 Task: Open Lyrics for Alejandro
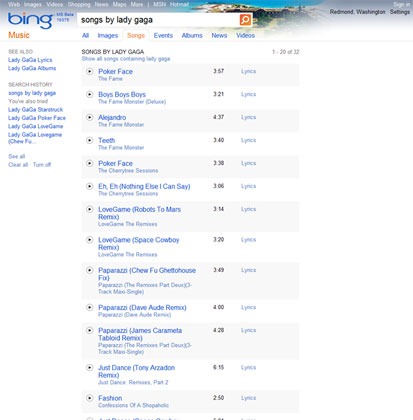click(248, 117)
